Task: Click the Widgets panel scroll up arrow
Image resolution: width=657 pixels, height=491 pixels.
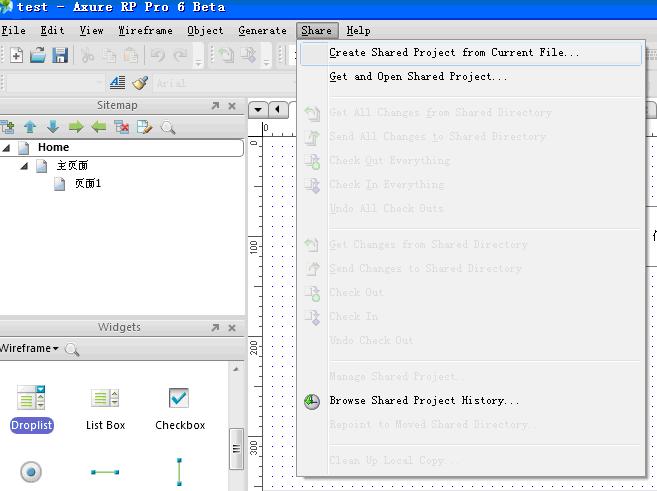Action: click(236, 370)
